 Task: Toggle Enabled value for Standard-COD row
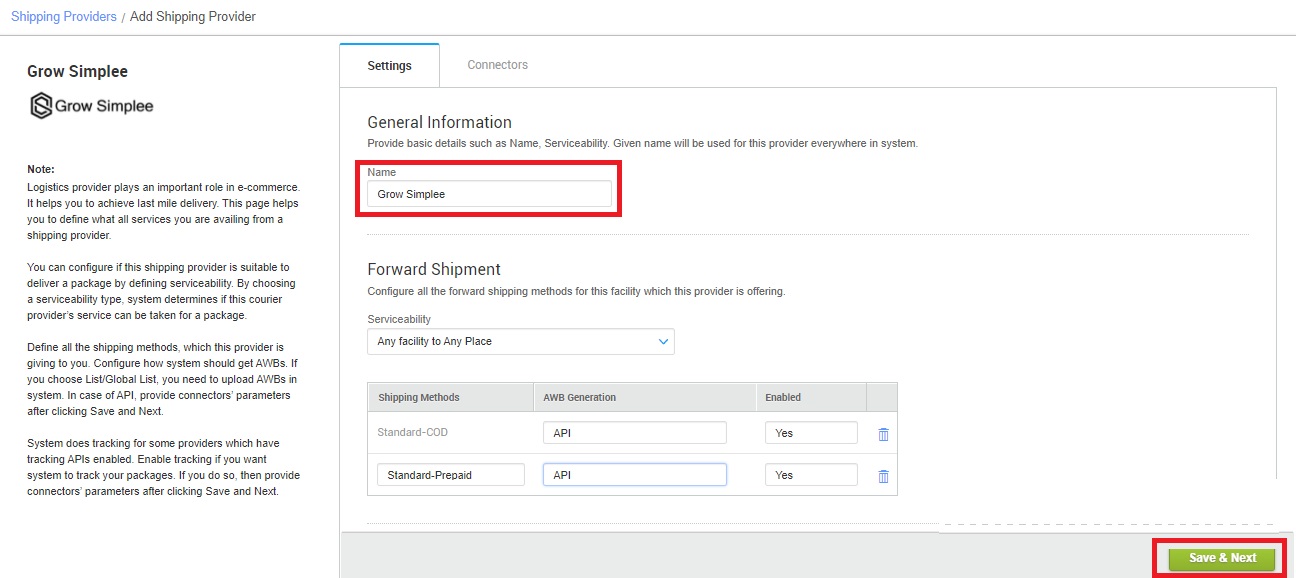[811, 433]
